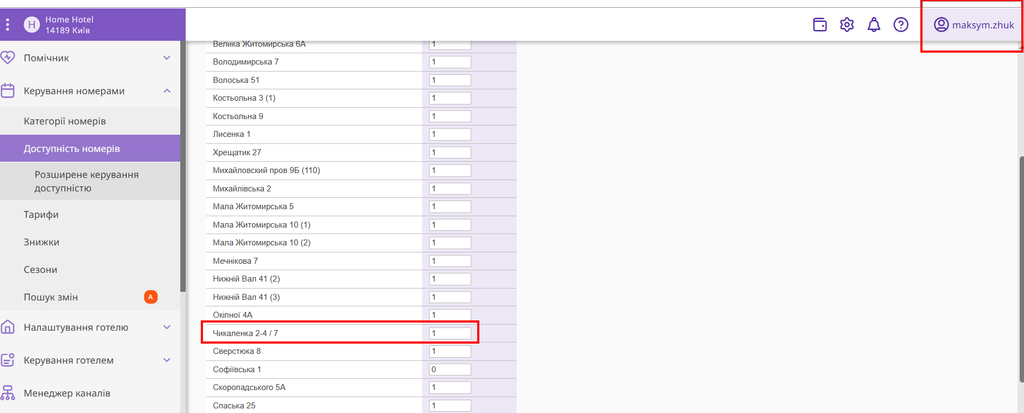Click availability field for Сверстюка 8
Viewport: 1024px width, 413px height.
pyautogui.click(x=450, y=352)
